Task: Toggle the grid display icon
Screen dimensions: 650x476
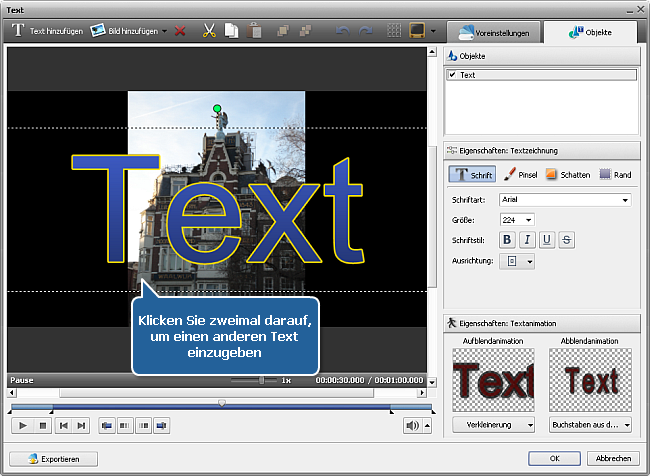Action: 394,31
